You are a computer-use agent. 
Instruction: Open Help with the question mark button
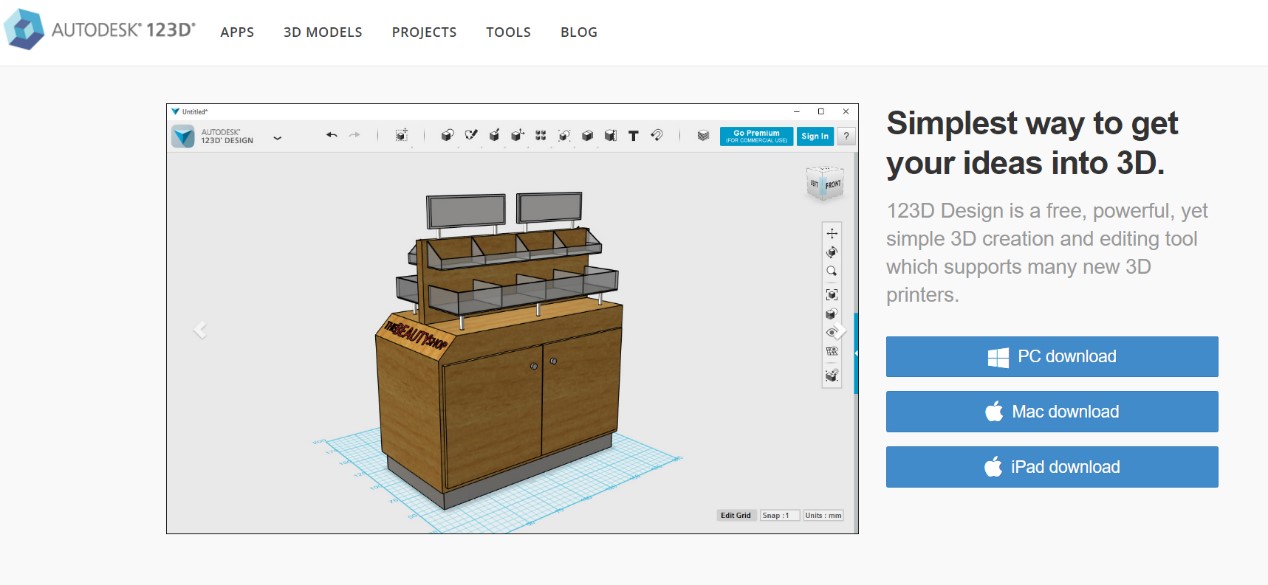click(846, 136)
